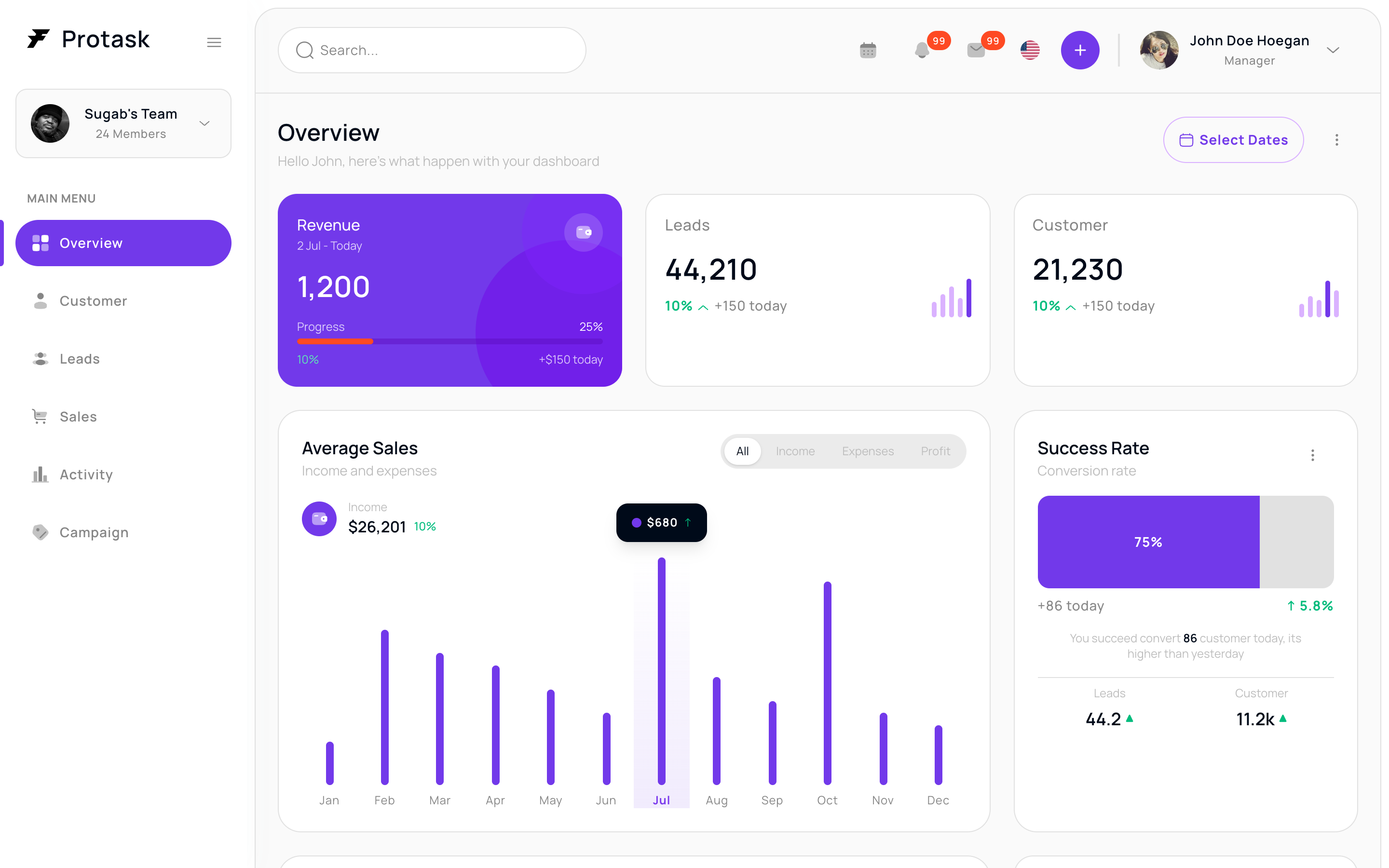Image resolution: width=1389 pixels, height=868 pixels.
Task: Switch to the Profit filter tab
Action: 936,451
